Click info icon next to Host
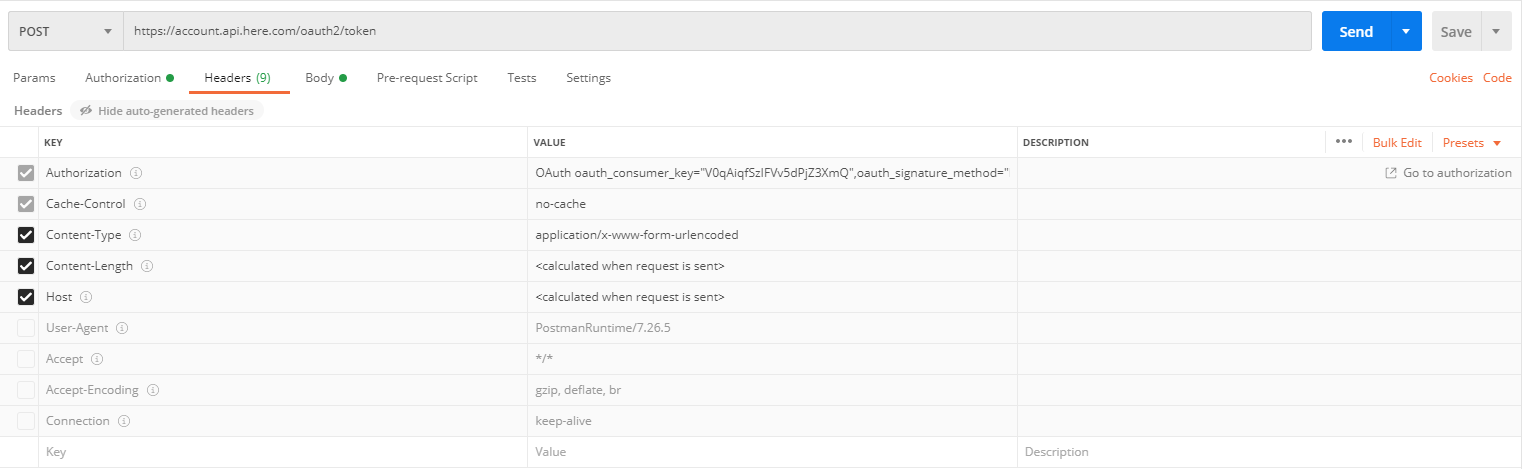Screen dimensions: 1522x469 coord(86,297)
